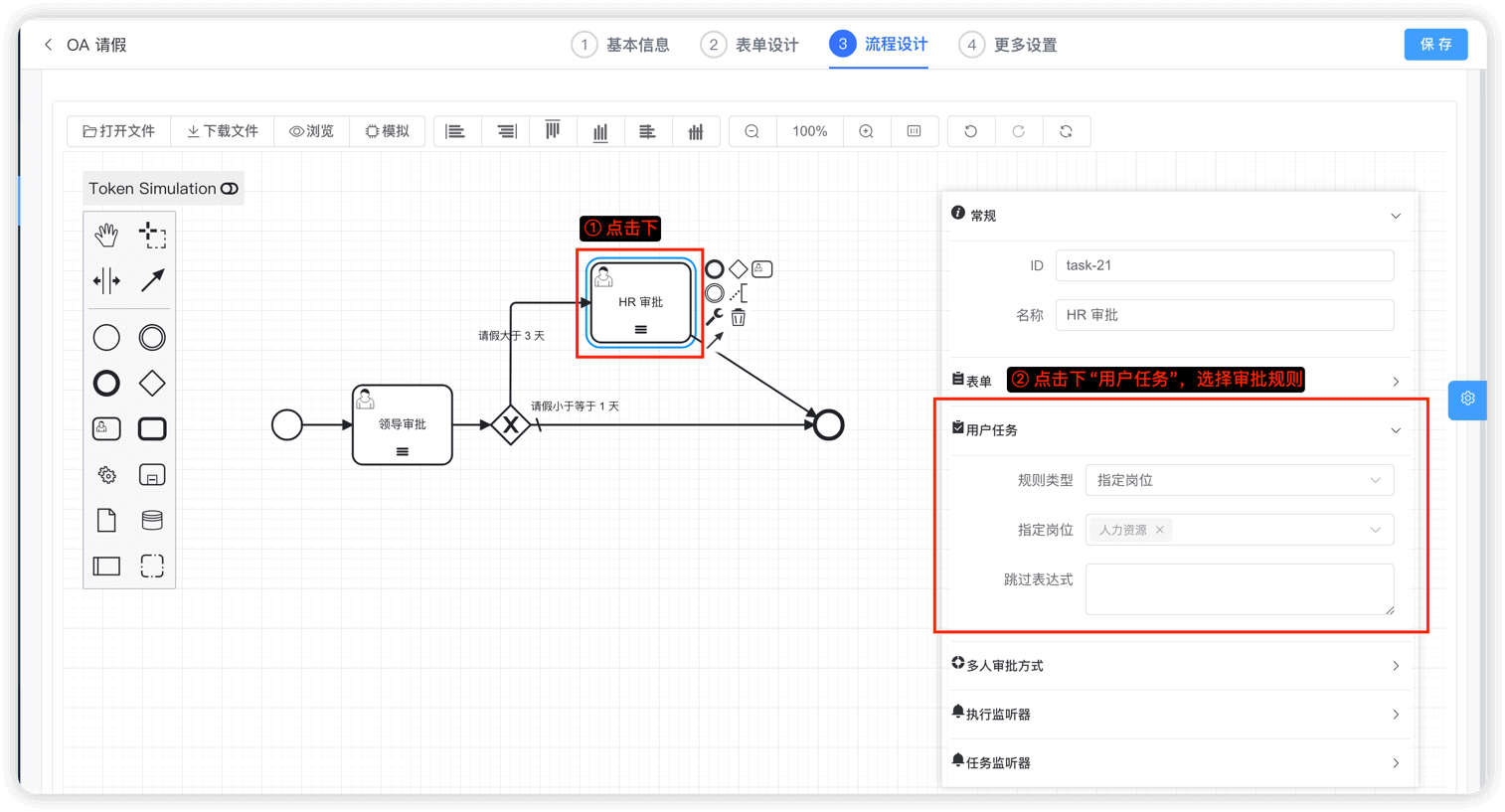Go to the 更多设置 step tab
The height and width of the screenshot is (812, 1505).
pos(1009,45)
